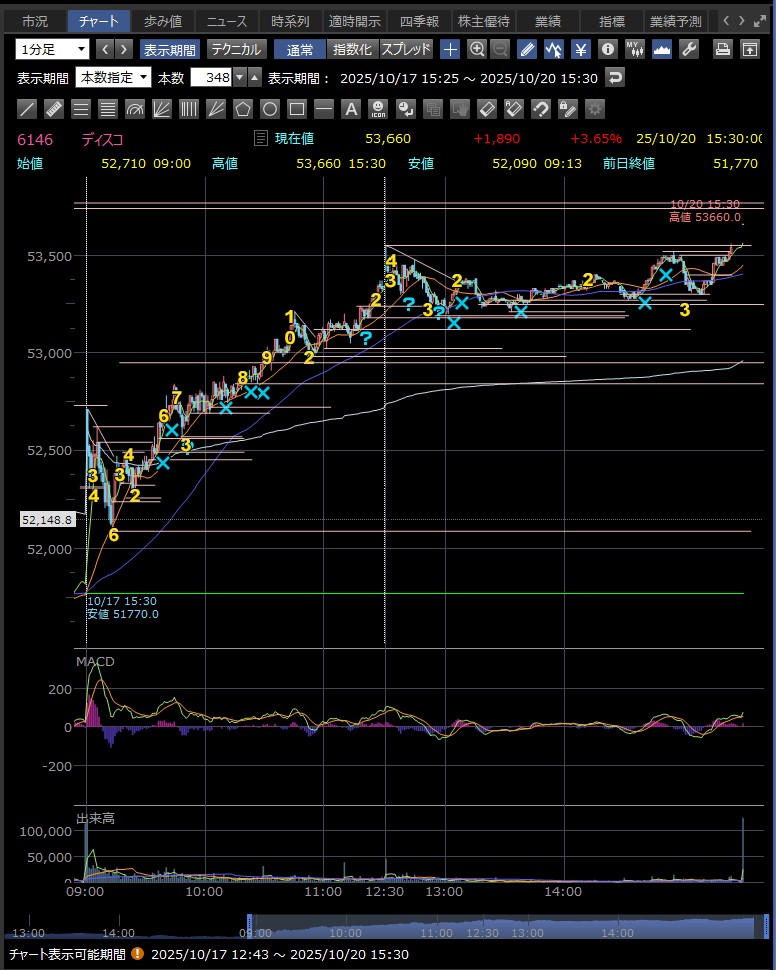Click the information 'i' icon
776x970 pixels.
[x=607, y=49]
